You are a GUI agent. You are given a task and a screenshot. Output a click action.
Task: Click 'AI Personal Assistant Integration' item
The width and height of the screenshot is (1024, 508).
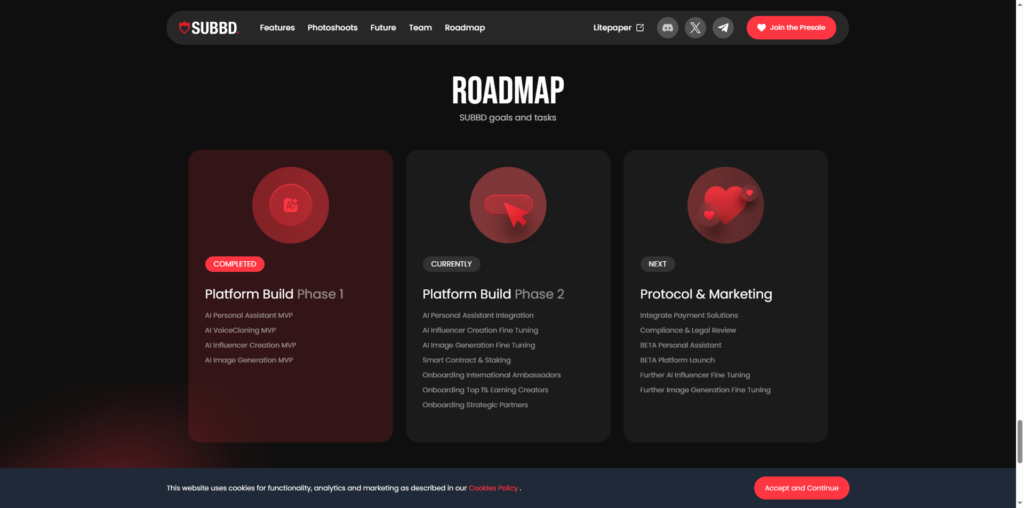pos(478,315)
